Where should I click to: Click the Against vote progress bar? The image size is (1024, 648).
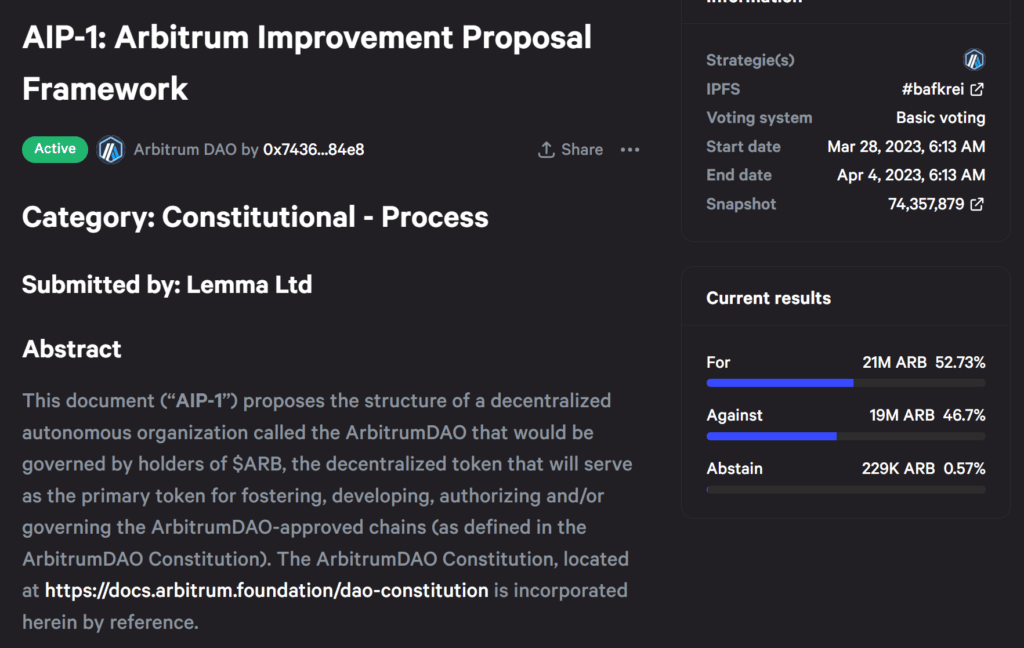845,436
